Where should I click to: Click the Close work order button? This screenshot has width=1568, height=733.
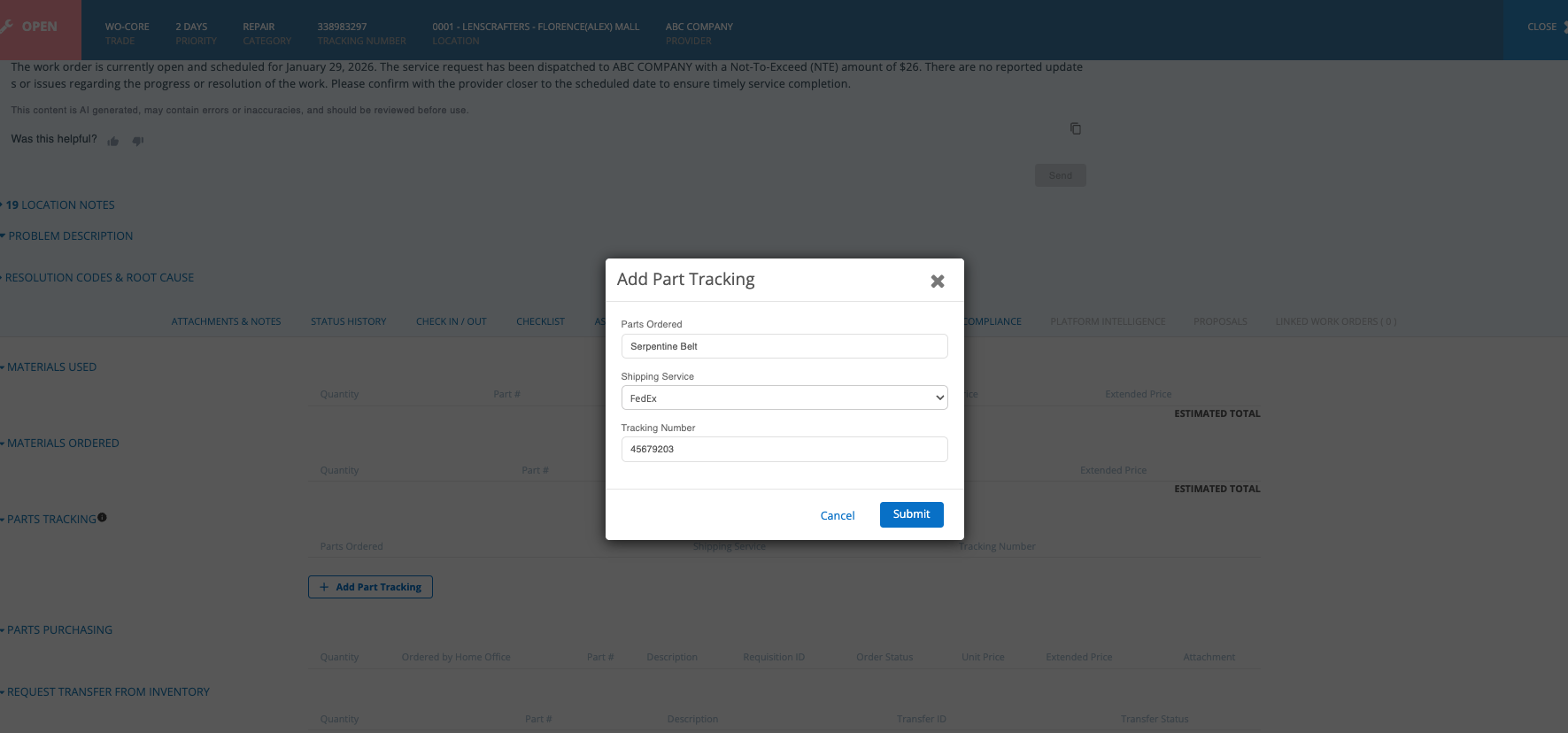pos(1541,27)
